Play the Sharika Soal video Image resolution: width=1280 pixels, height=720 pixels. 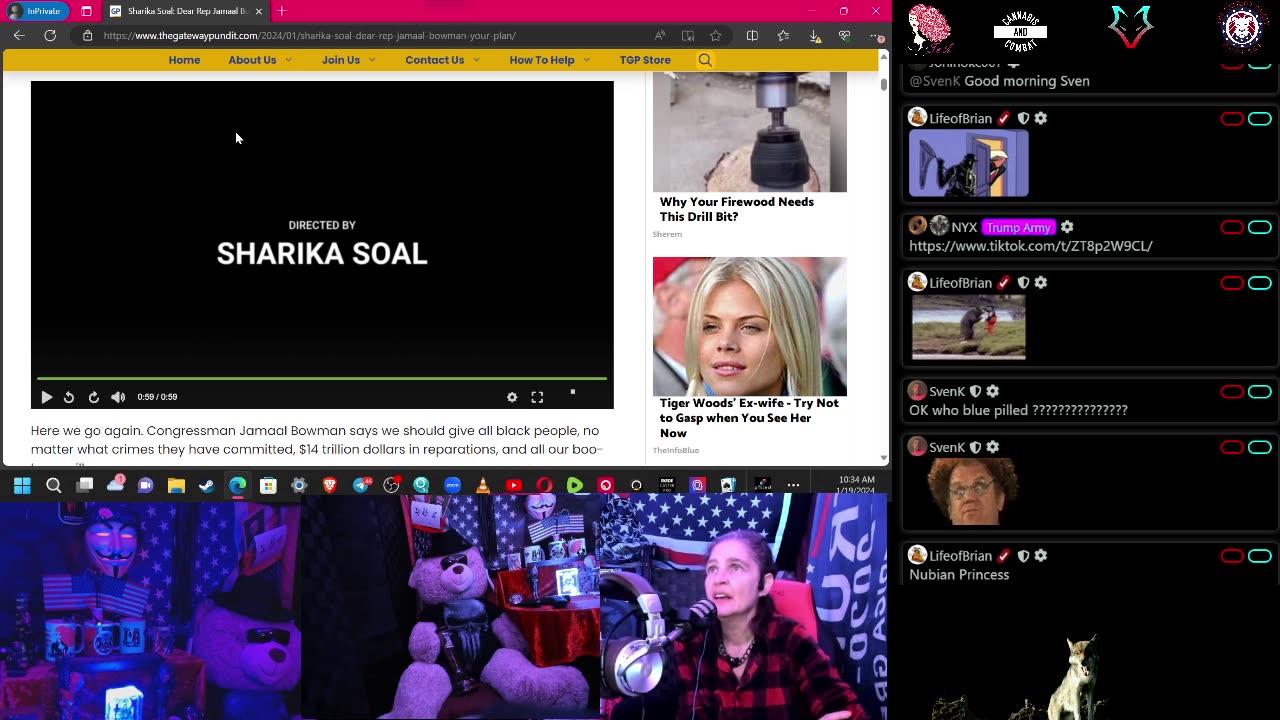click(x=46, y=397)
